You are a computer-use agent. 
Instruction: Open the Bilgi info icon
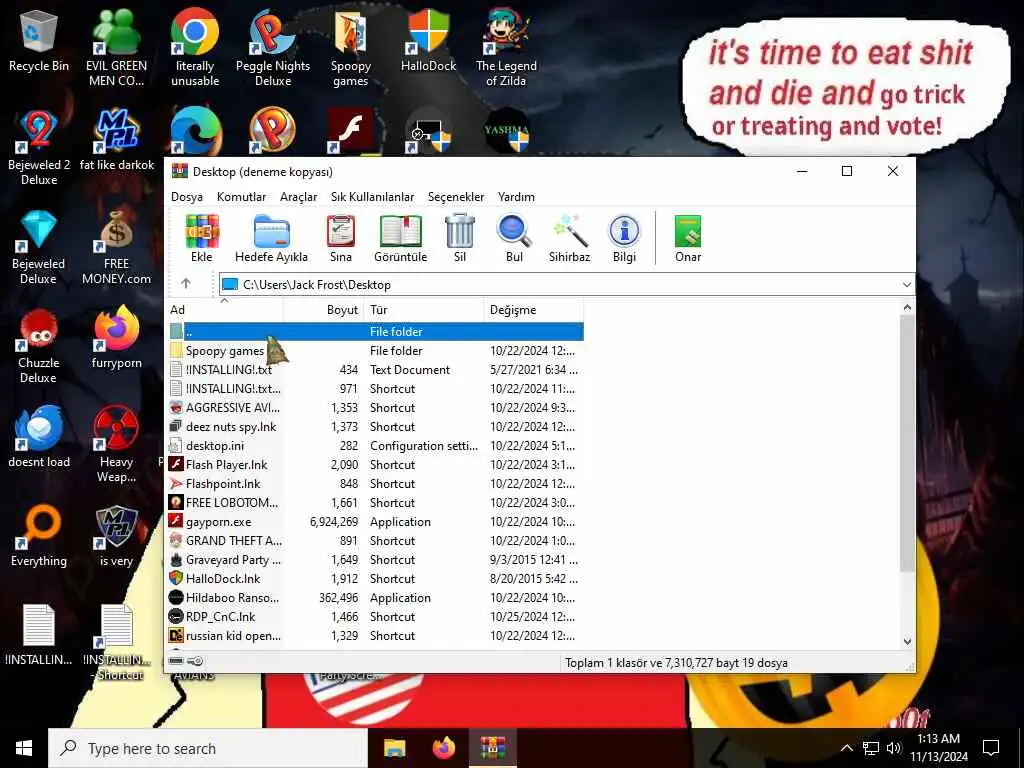624,238
